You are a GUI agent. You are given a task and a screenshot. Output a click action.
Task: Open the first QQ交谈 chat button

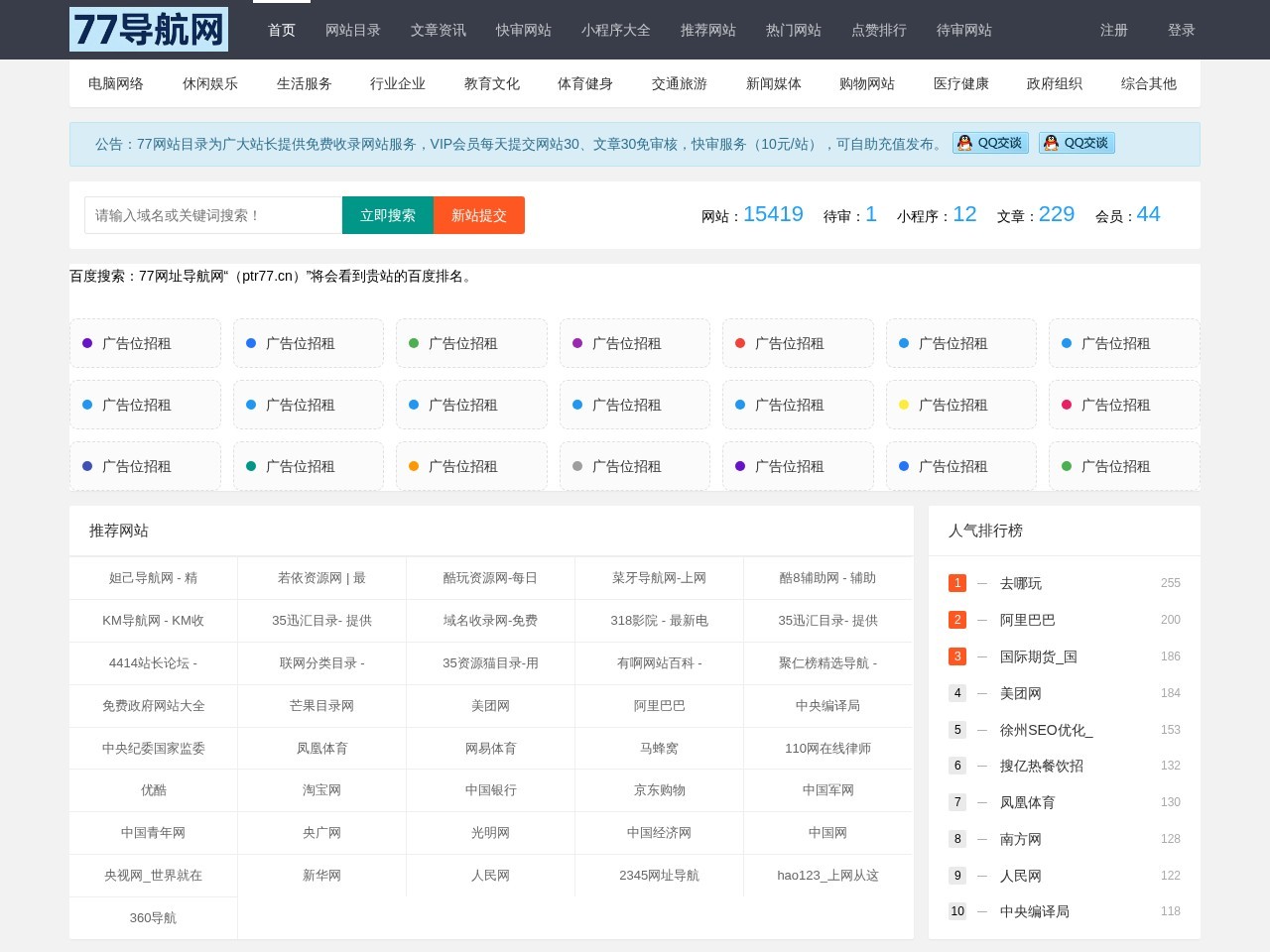(x=990, y=143)
